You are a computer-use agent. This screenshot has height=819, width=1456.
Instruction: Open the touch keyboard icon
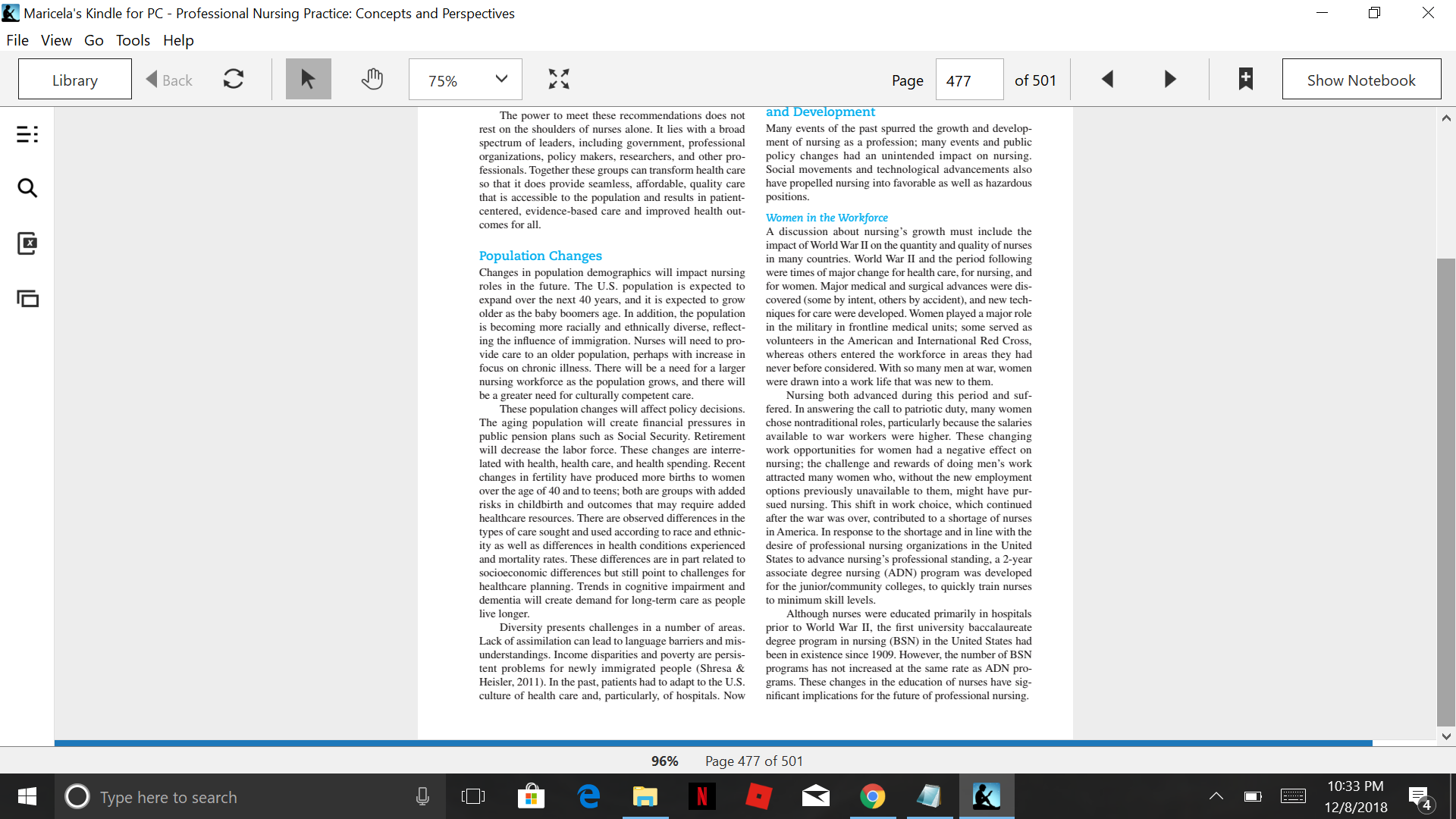coord(1293,796)
